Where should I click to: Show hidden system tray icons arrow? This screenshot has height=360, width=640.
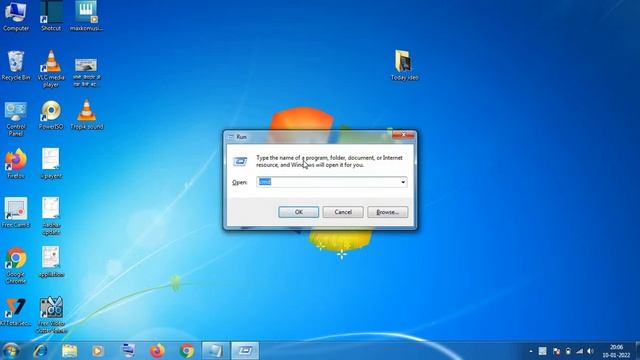[x=531, y=351]
